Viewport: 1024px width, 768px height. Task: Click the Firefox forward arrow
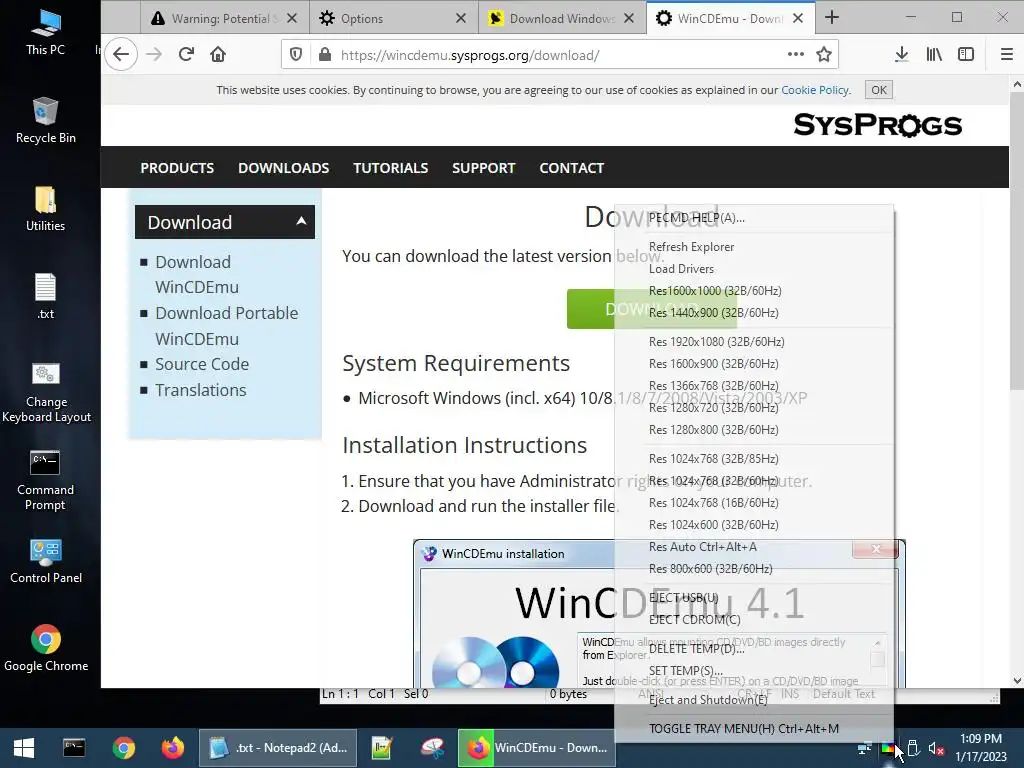click(x=154, y=54)
